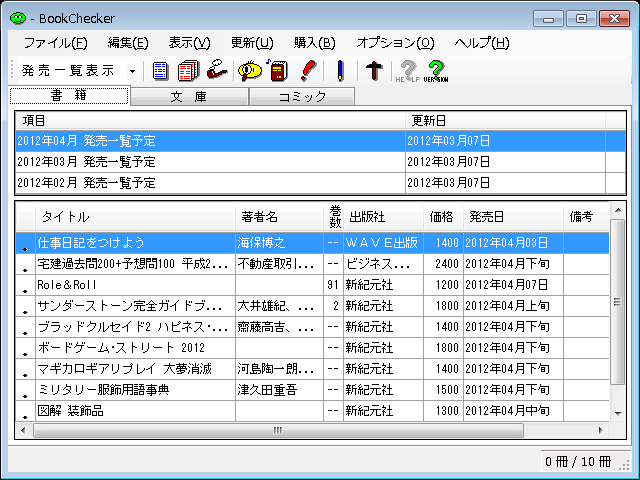Click the 項目 column header

(x=210, y=120)
